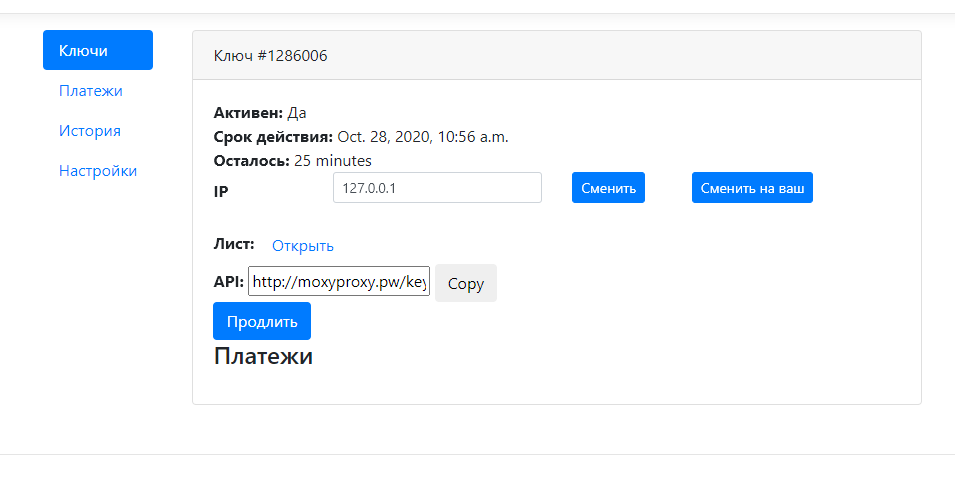
Task: Focus the API URL text field
Action: tap(339, 281)
